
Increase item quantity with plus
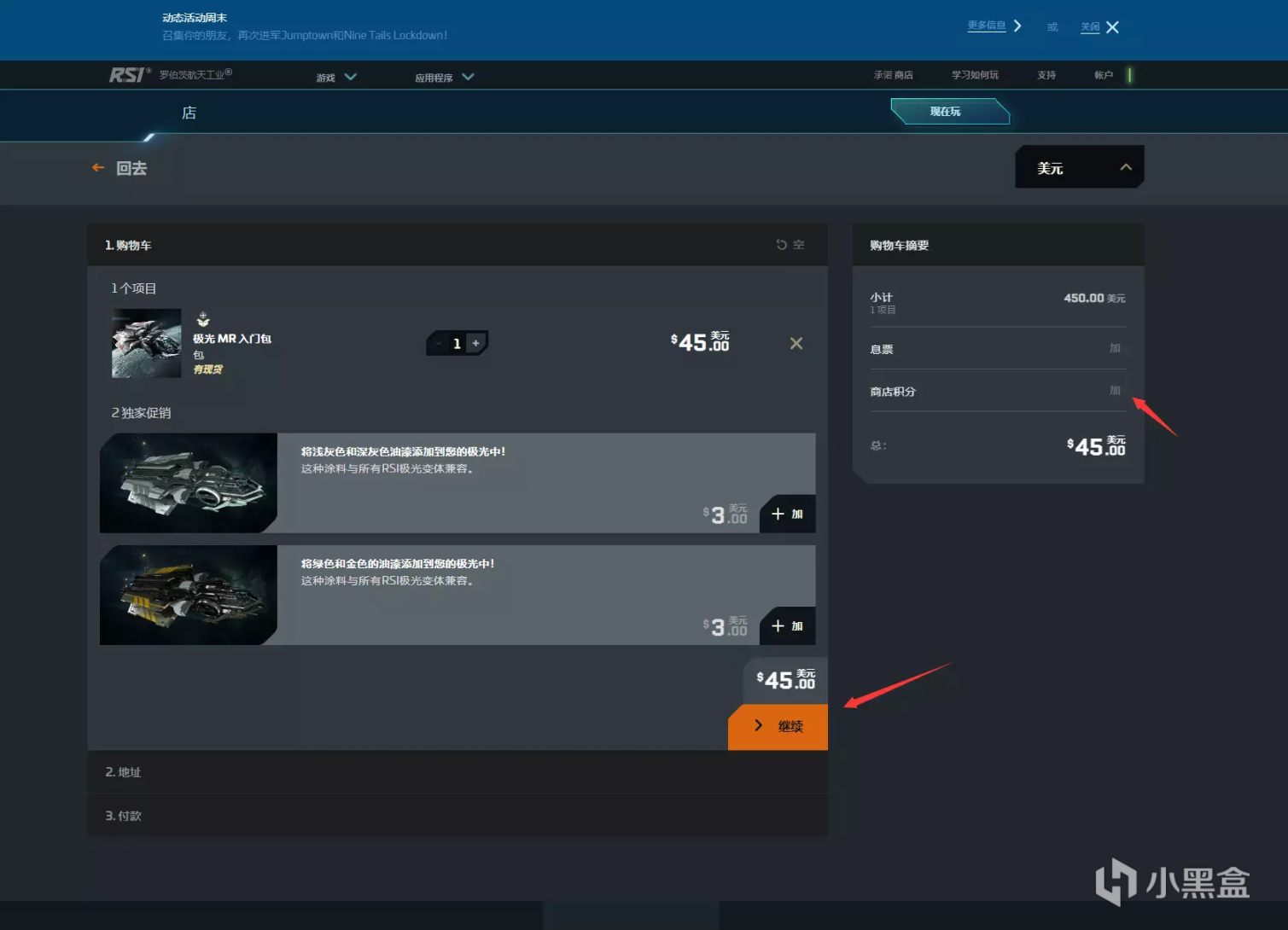(476, 343)
